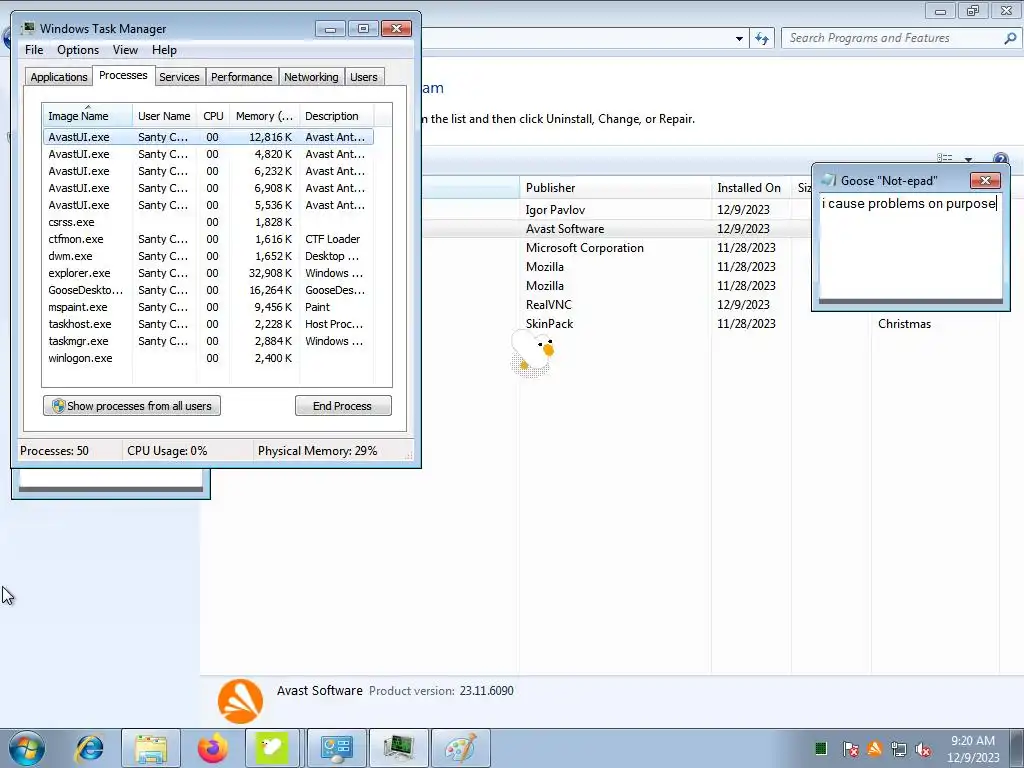
Task: Switch to the Performance tab
Action: pyautogui.click(x=242, y=77)
